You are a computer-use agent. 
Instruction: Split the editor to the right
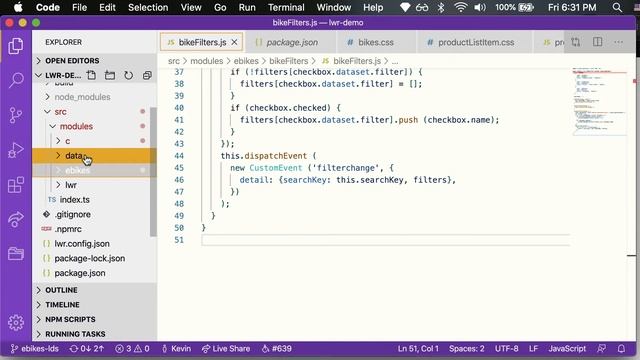(x=597, y=42)
